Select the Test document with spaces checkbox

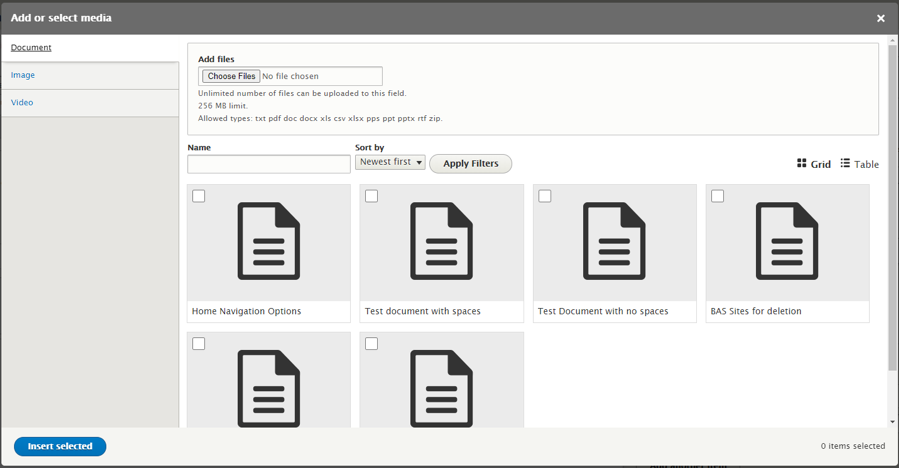[372, 196]
